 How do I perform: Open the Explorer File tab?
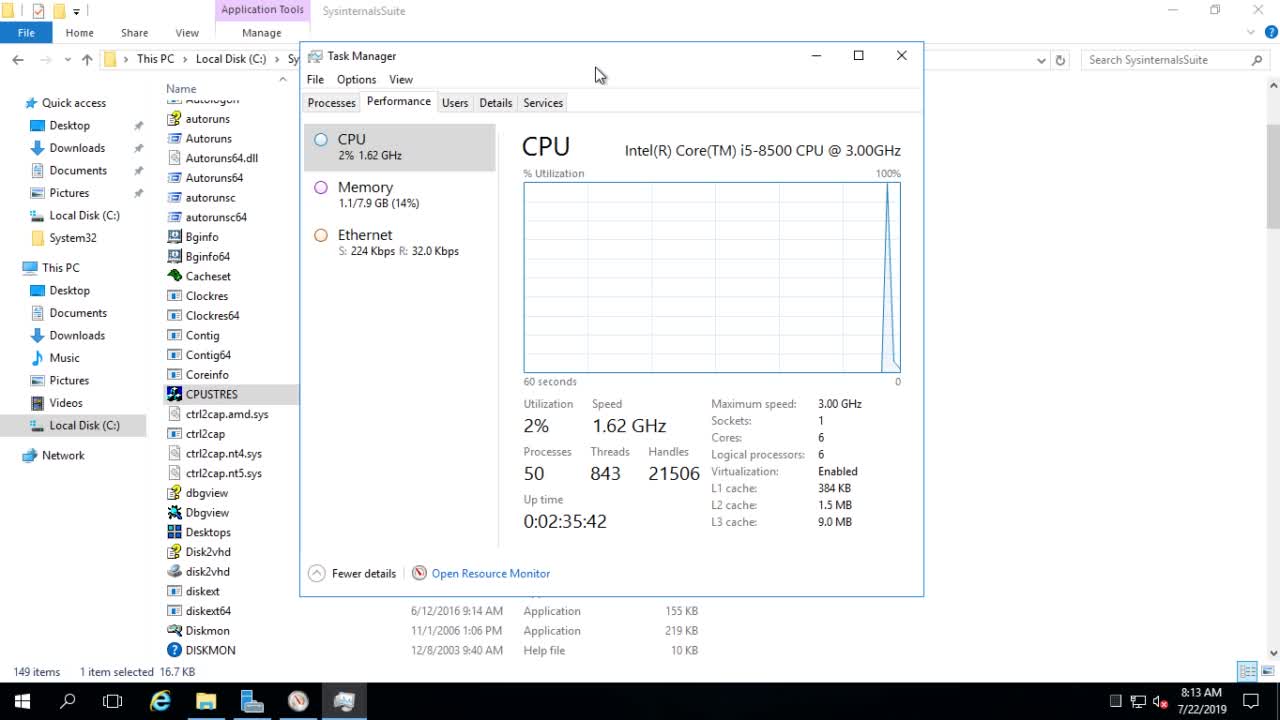(26, 33)
